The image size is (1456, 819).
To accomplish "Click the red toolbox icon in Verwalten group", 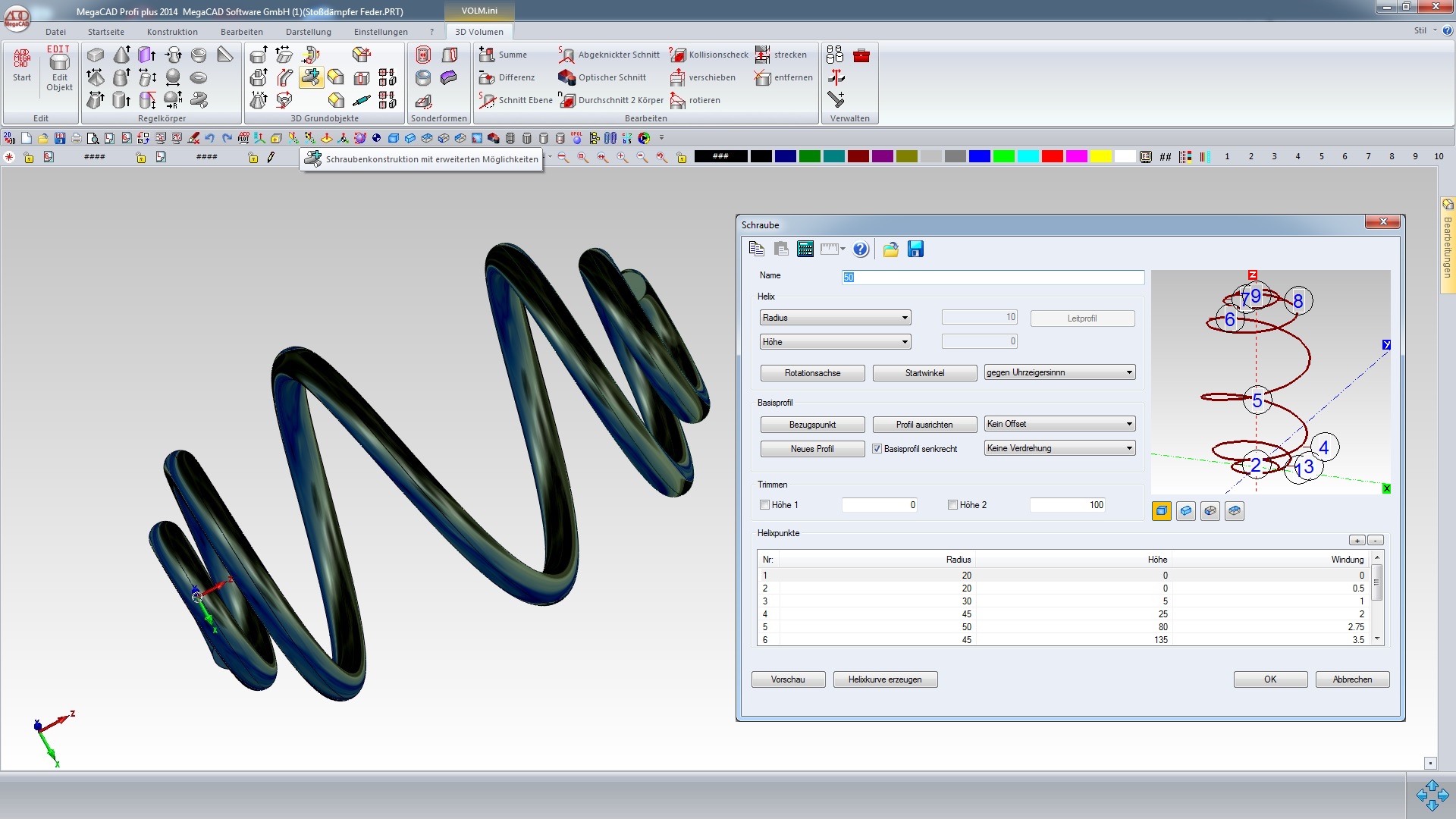I will [x=861, y=55].
